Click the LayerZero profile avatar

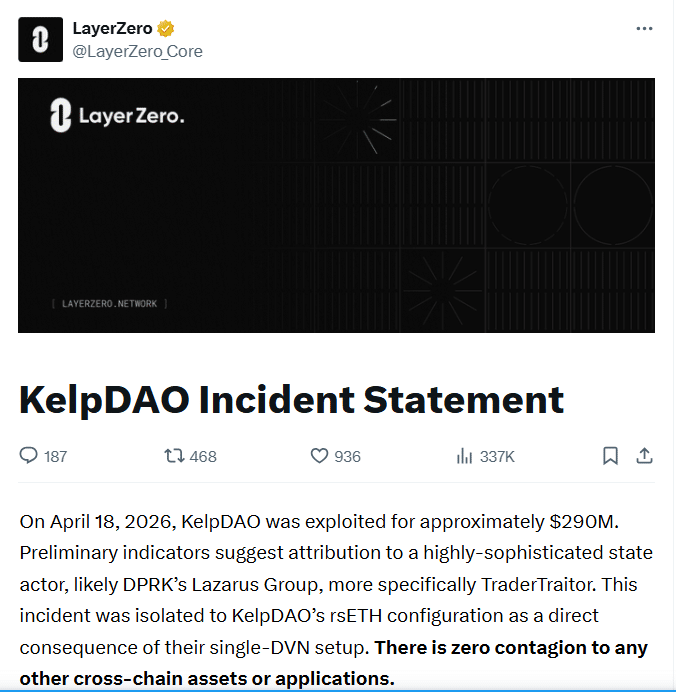click(40, 40)
